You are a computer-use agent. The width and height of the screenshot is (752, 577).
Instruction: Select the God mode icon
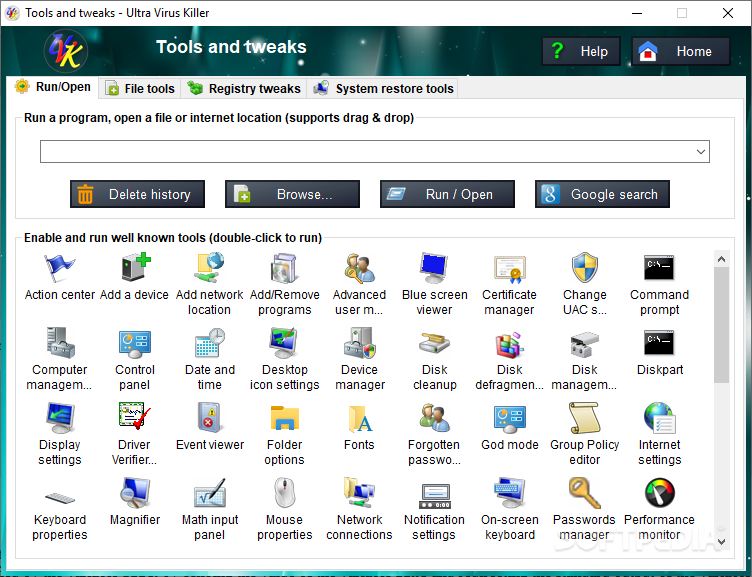click(x=509, y=418)
